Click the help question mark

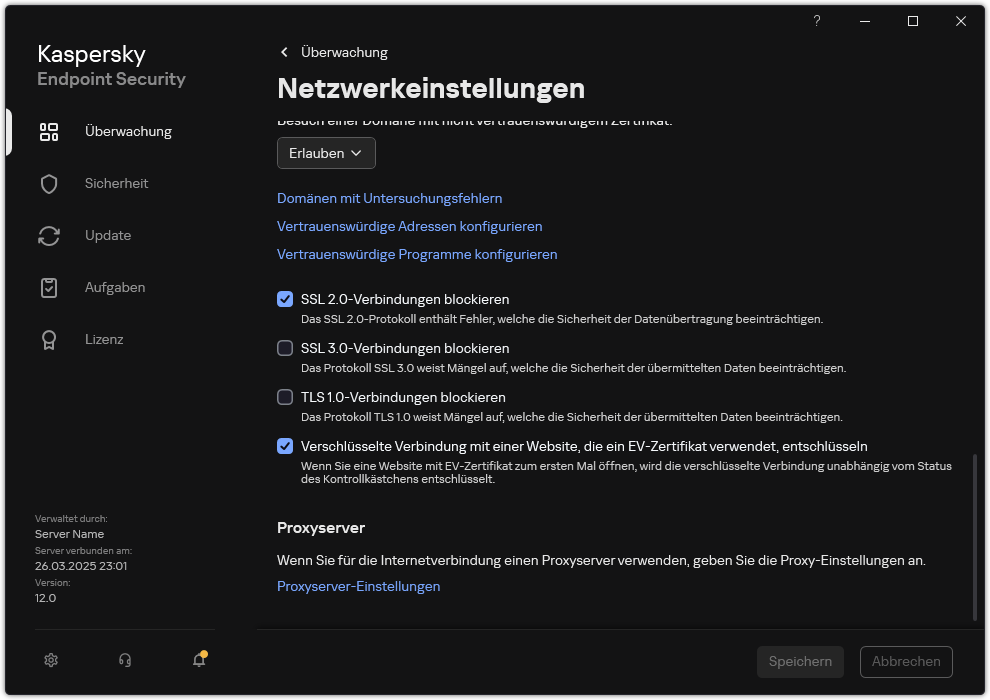(x=816, y=21)
